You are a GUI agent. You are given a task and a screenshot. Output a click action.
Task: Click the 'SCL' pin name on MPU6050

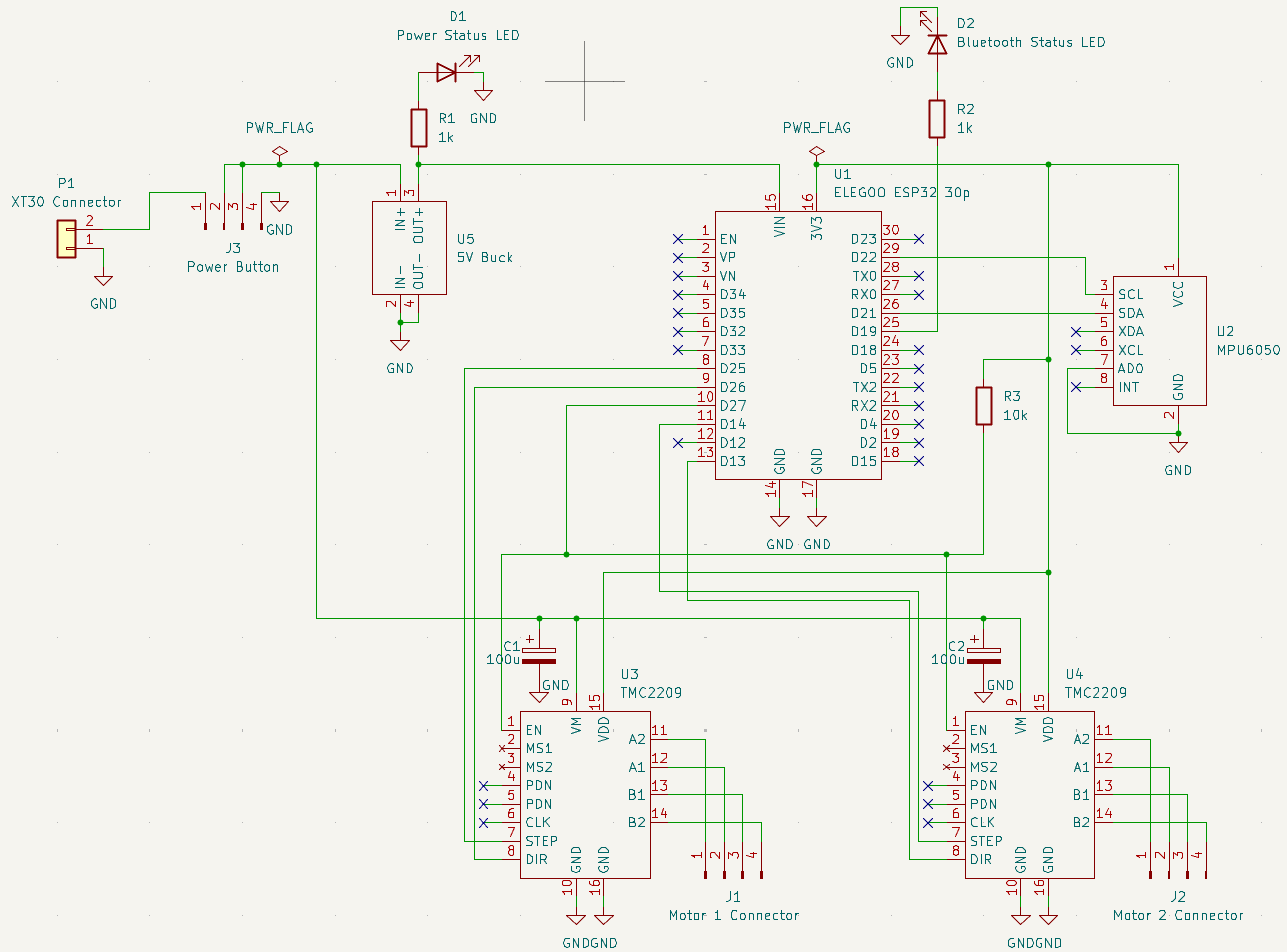(x=1131, y=295)
